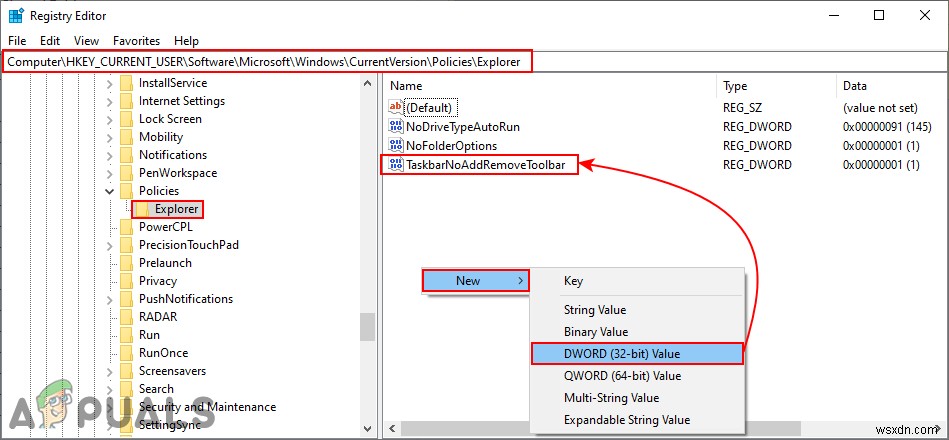The width and height of the screenshot is (949, 440).
Task: Click the NoDriveTypeAutoRun DWORD icon
Action: click(x=396, y=127)
